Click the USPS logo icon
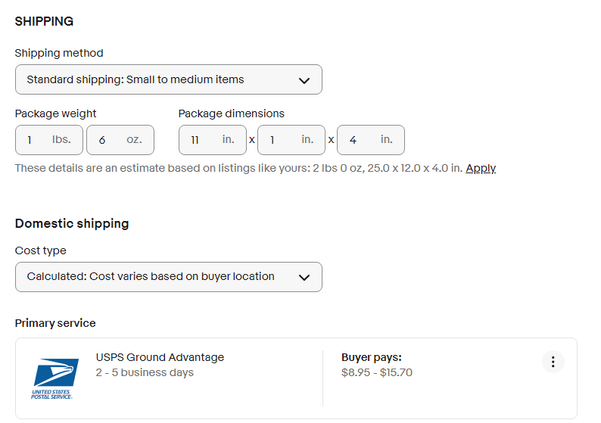The width and height of the screenshot is (601, 423). pos(56,378)
